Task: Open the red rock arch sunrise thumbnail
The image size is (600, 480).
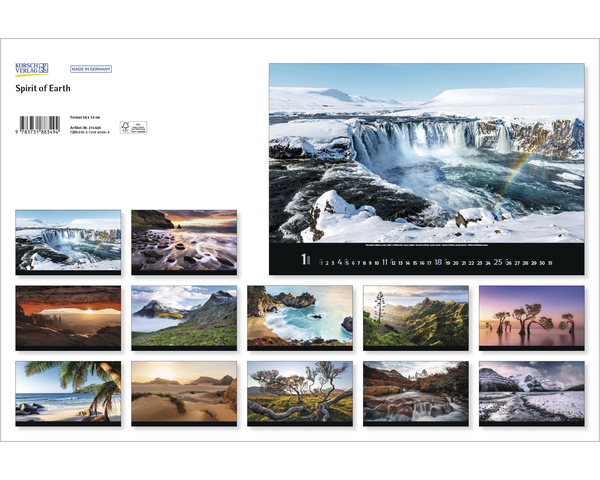Action: 68,317
